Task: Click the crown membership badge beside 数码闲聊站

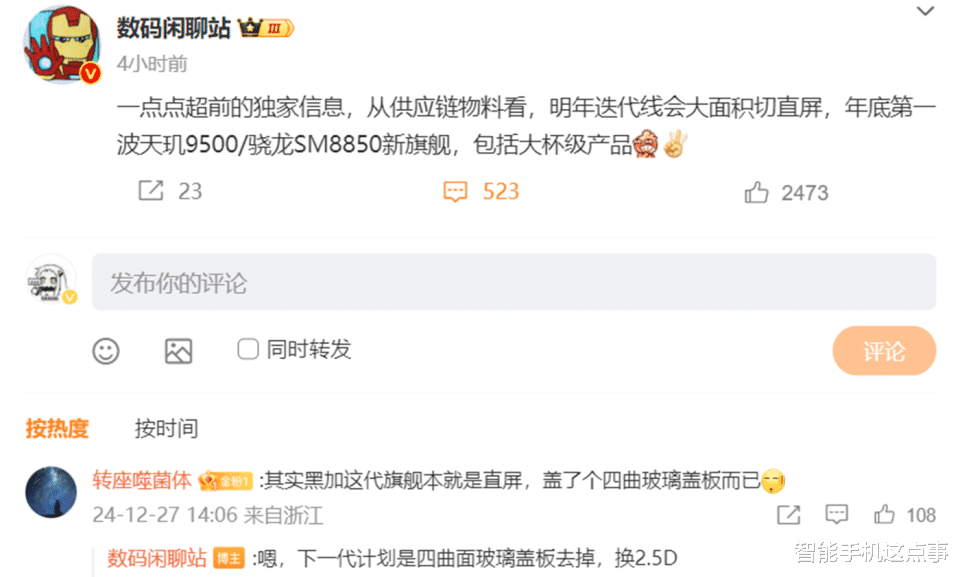Action: coord(266,28)
